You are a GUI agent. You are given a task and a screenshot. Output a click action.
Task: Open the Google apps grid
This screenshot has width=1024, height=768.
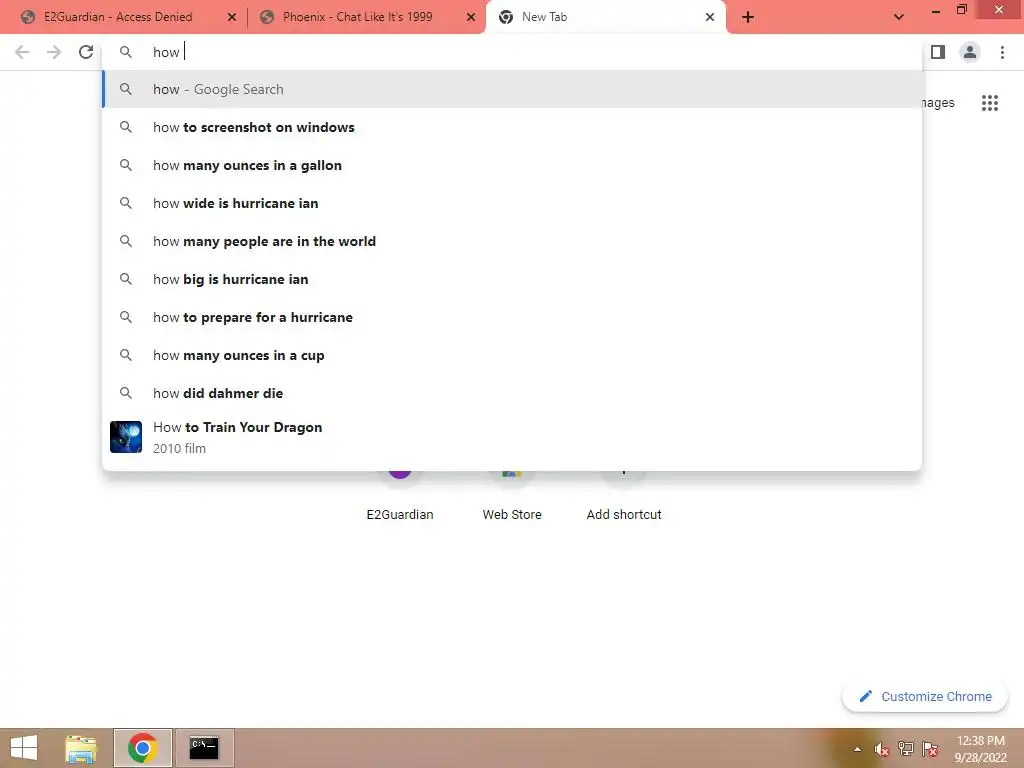tap(989, 103)
